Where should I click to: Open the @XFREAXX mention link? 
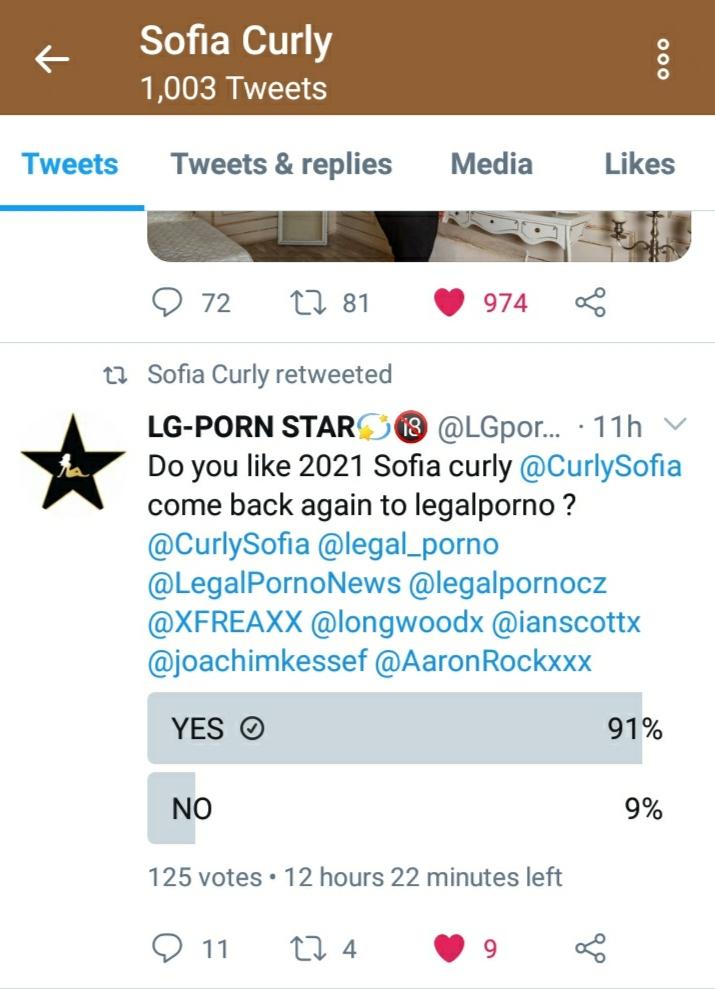pyautogui.click(x=225, y=622)
